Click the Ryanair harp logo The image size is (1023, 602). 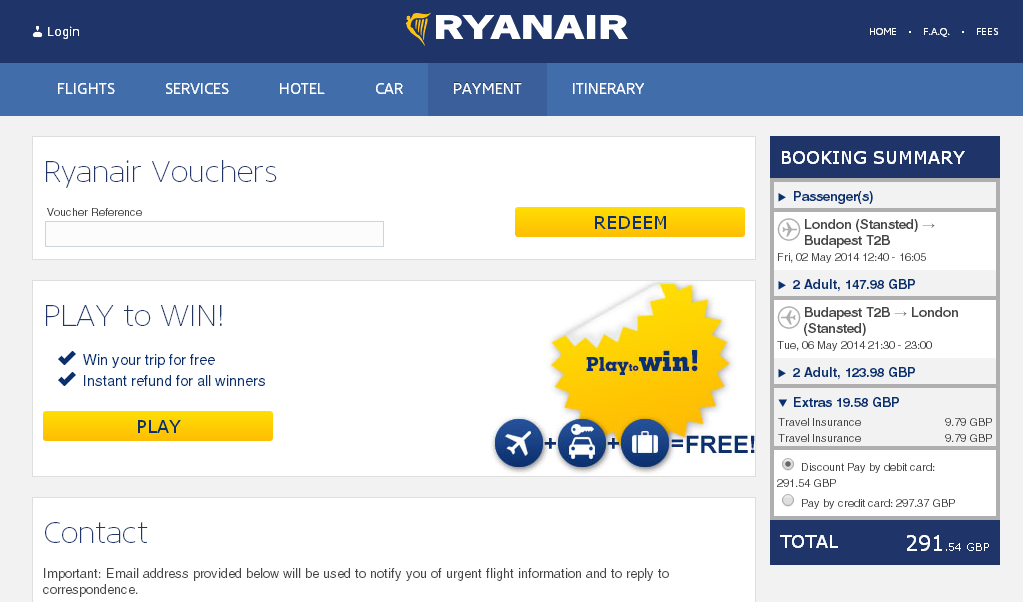[418, 29]
